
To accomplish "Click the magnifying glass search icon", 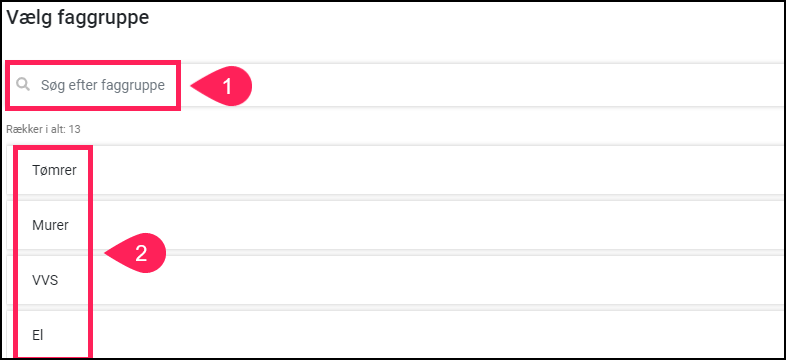I will click(23, 84).
